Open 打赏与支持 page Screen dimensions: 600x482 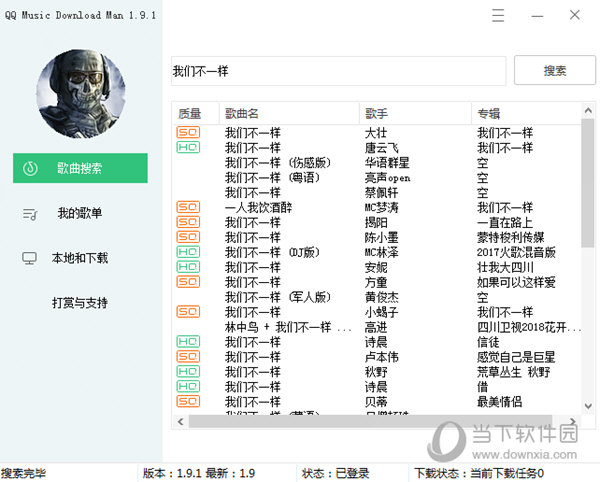click(x=80, y=303)
